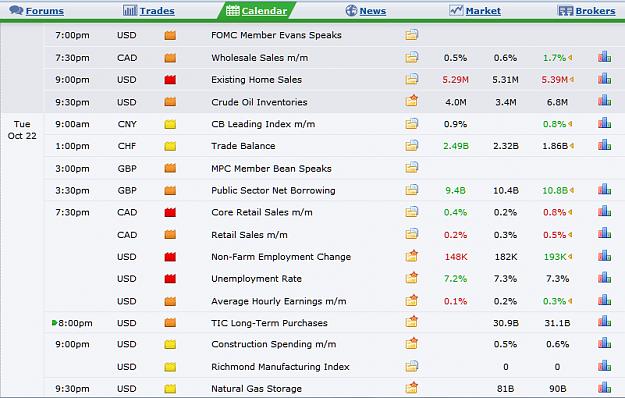Open detail folder for MPC Member Bean Speaks
The height and width of the screenshot is (398, 625).
click(412, 167)
